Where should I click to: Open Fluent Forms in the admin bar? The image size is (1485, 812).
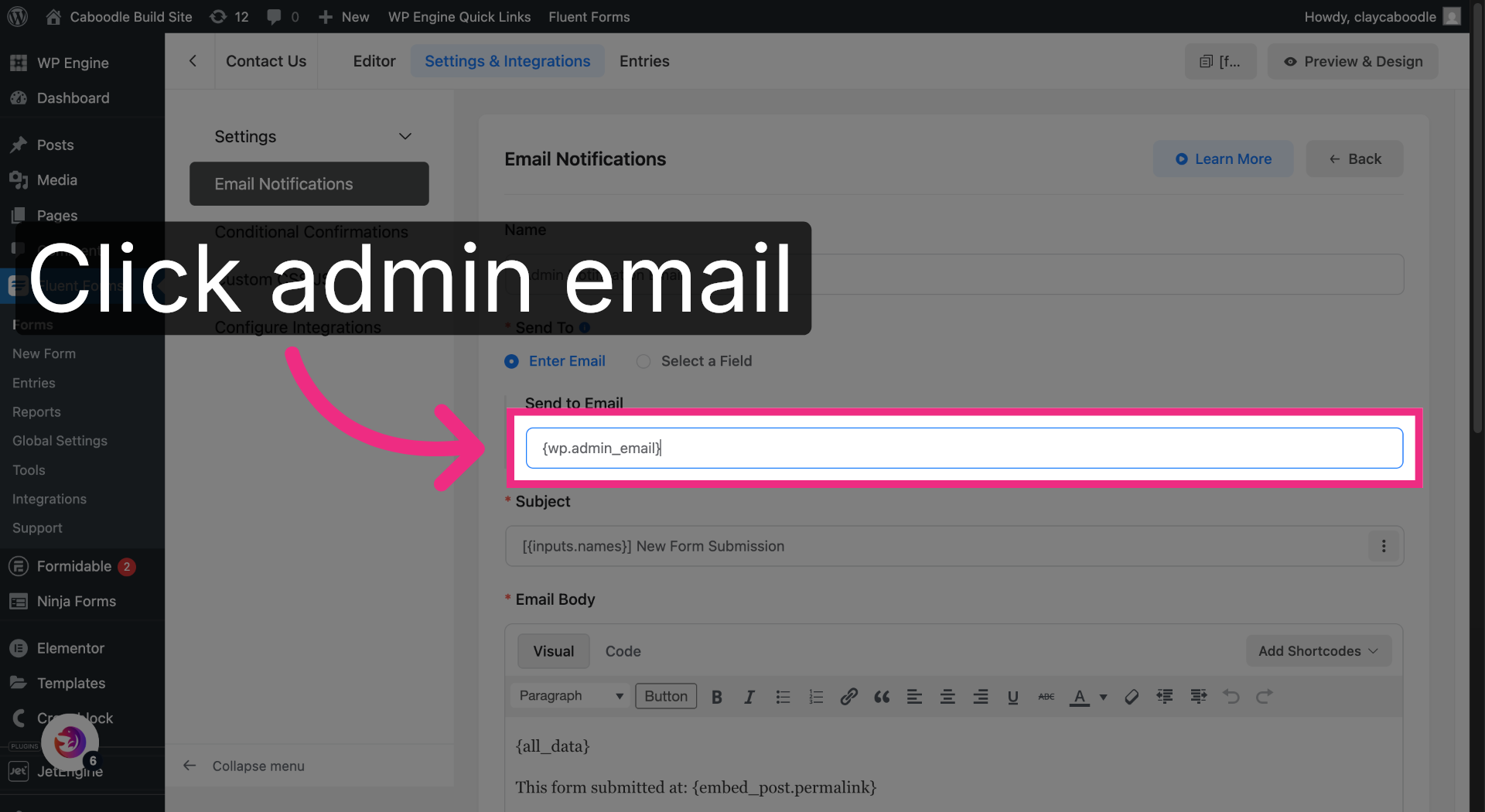point(589,16)
